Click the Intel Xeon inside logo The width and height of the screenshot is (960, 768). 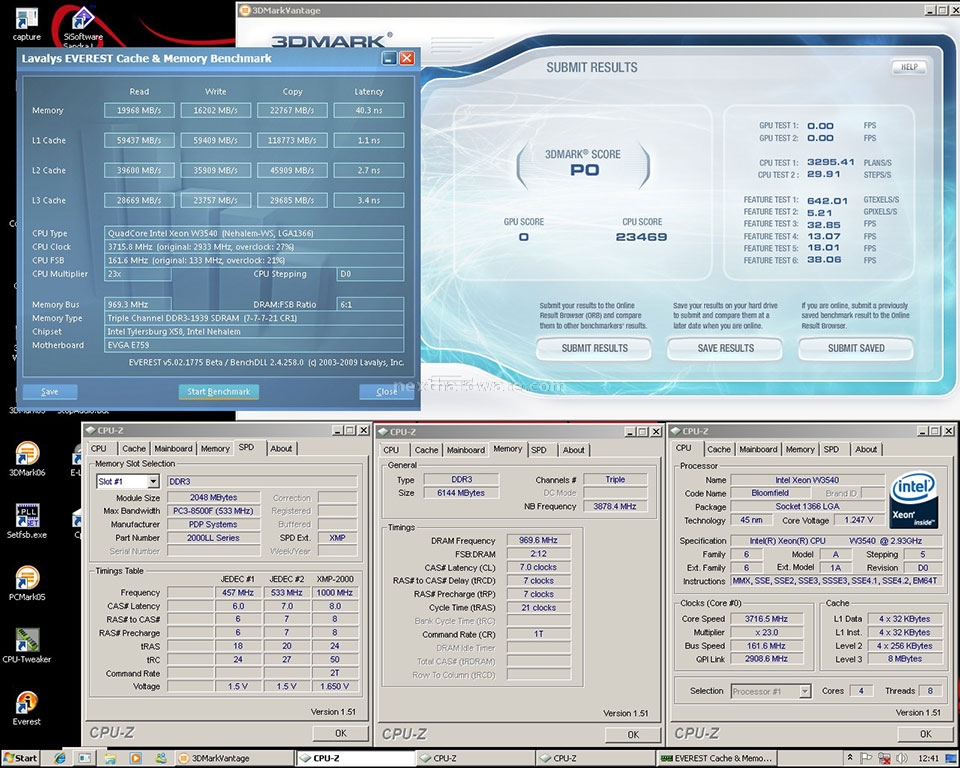(x=913, y=499)
